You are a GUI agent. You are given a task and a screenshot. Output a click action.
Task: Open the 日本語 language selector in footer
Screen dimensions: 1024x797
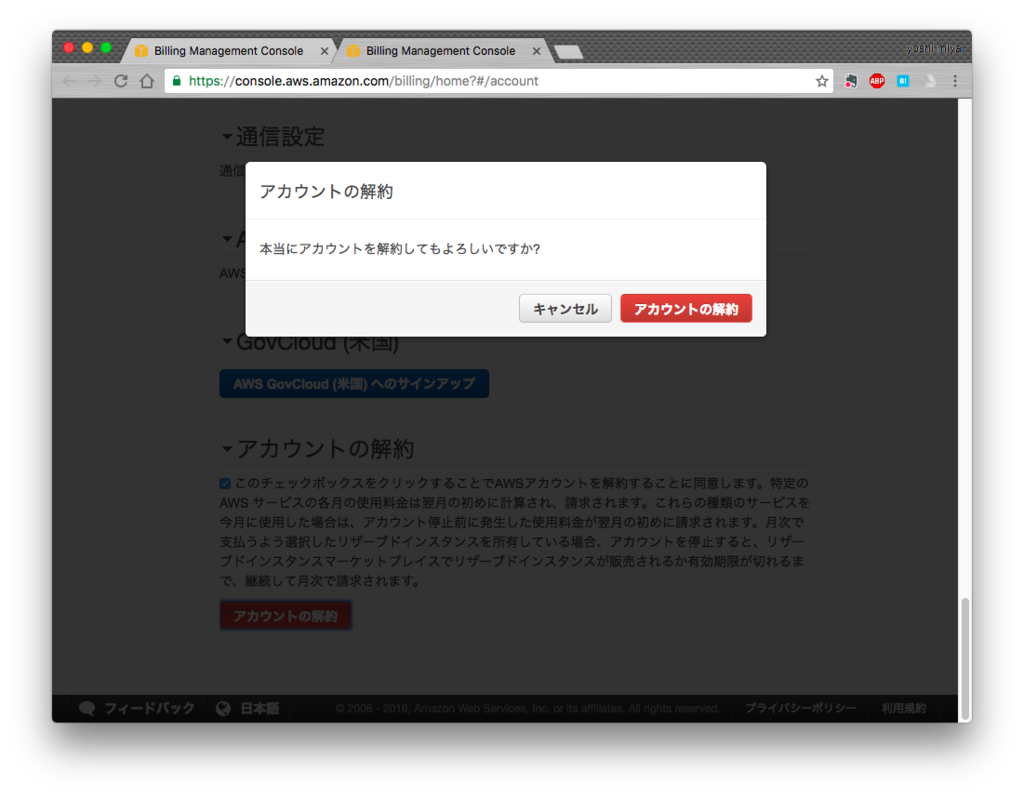click(248, 708)
